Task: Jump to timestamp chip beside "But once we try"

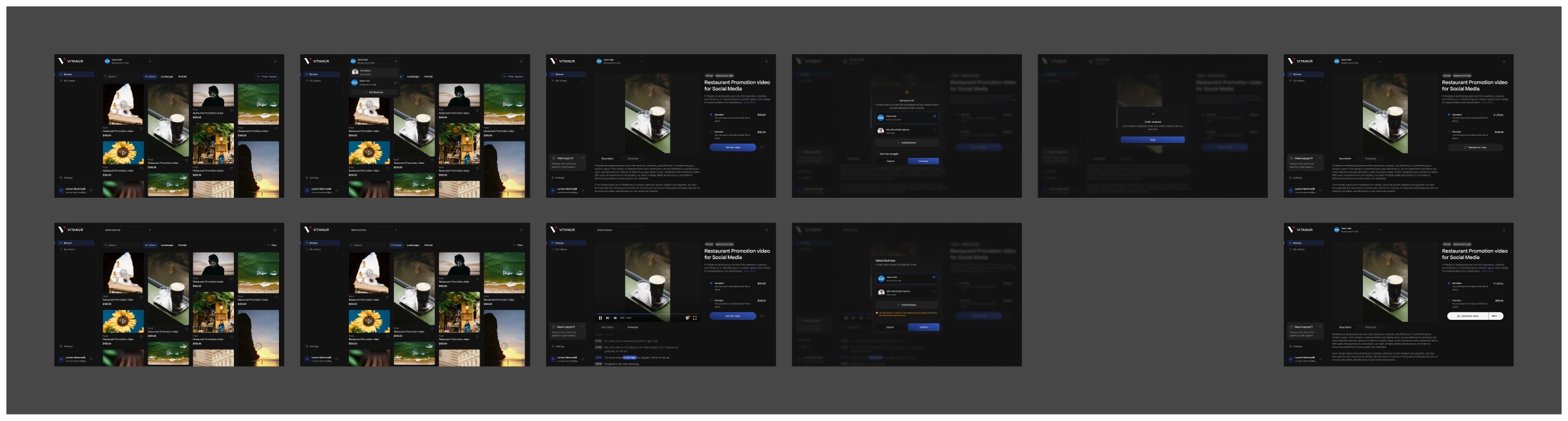Action: [x=598, y=347]
